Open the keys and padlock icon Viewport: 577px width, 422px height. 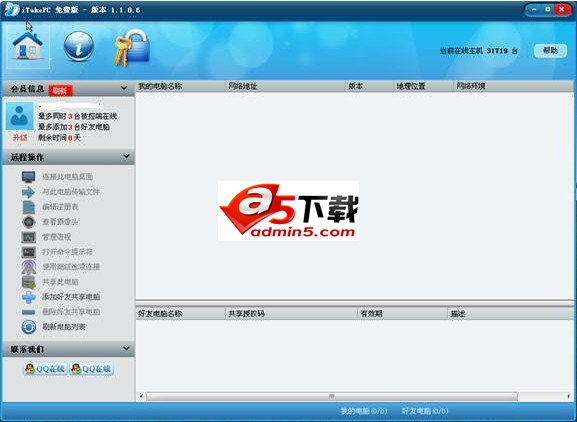tap(132, 47)
